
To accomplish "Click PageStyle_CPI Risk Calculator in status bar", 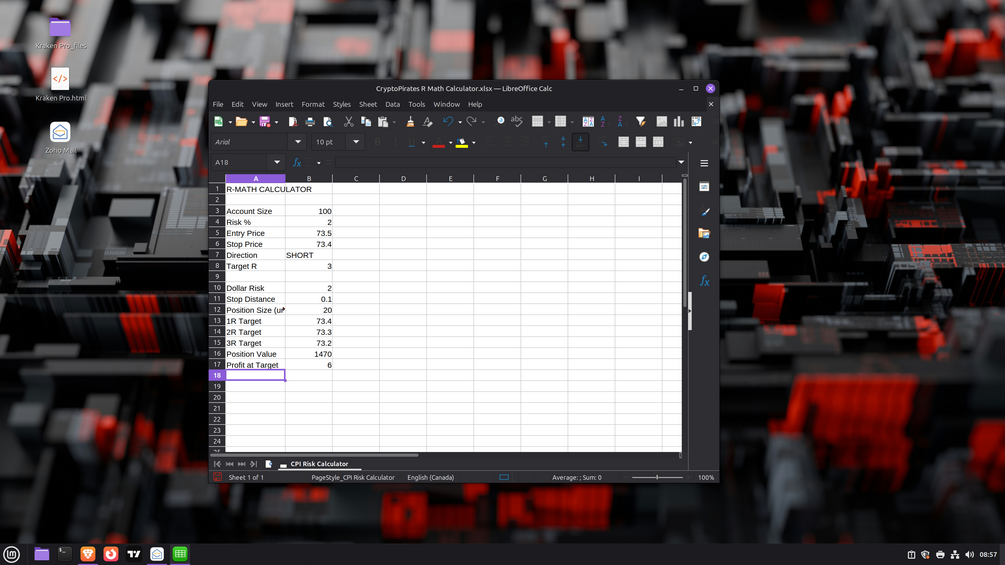I will point(353,477).
